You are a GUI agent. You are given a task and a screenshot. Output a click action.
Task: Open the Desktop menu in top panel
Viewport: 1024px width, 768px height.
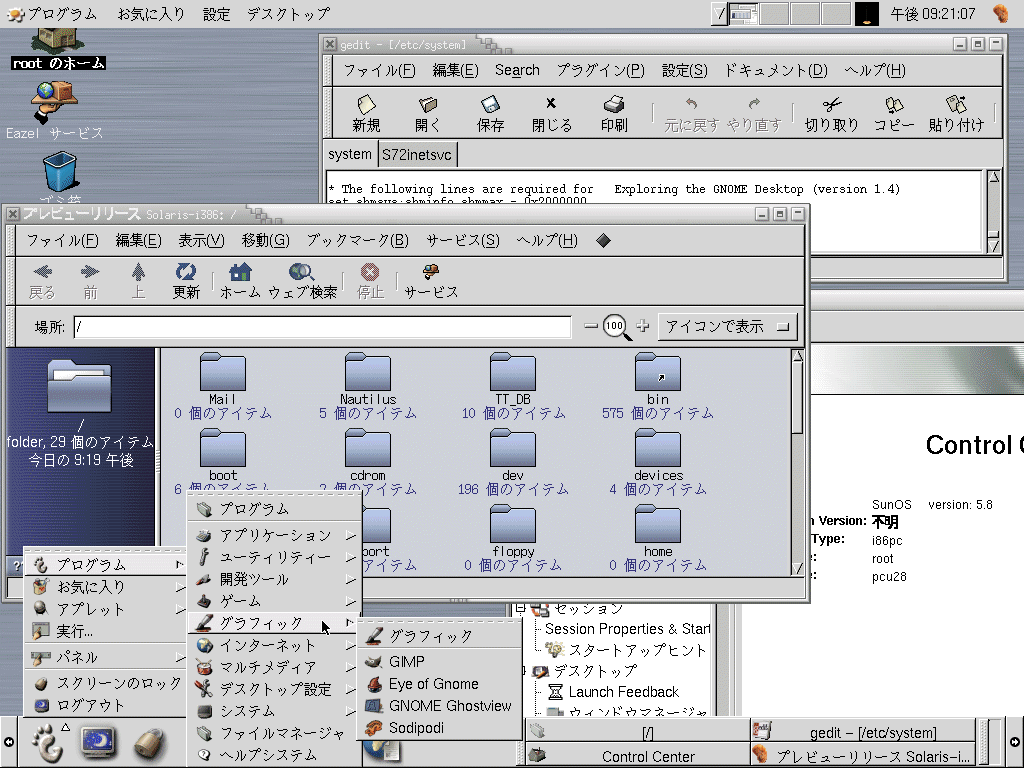(x=288, y=14)
